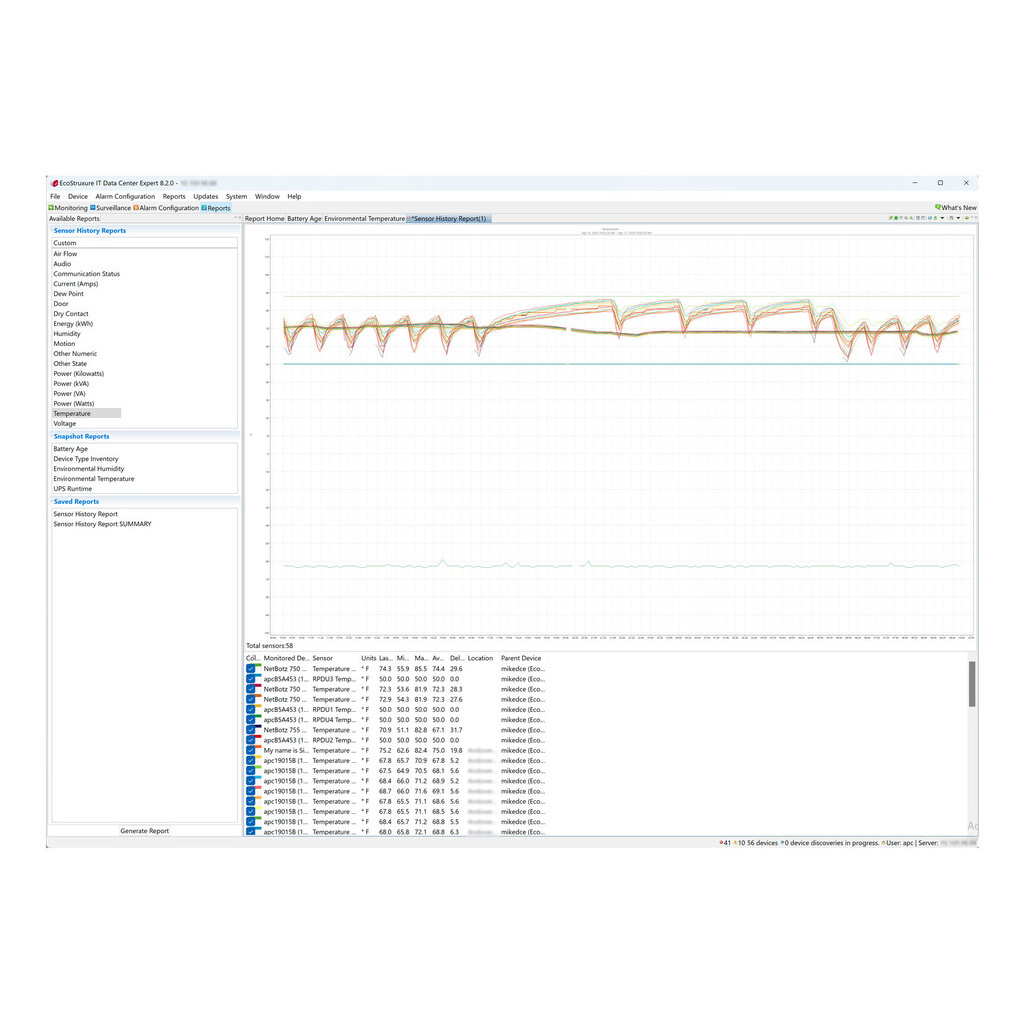Uncheck the RPDU1 Temp sensor row
The width and height of the screenshot is (1024, 1024).
point(251,710)
